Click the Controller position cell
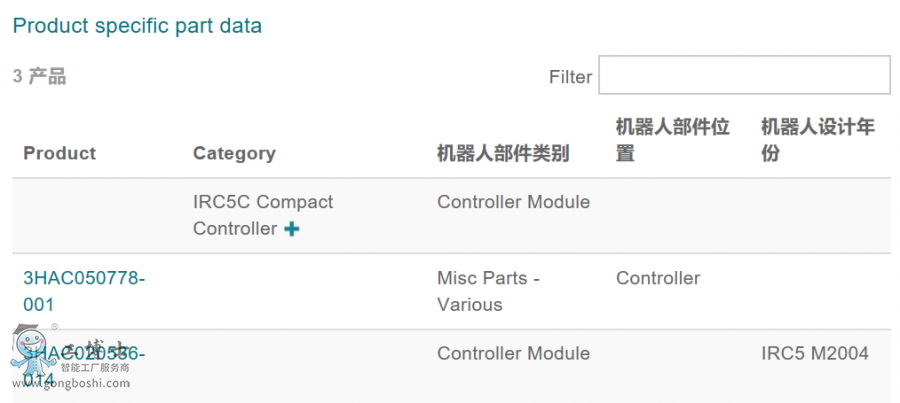This screenshot has width=900, height=403. (658, 278)
